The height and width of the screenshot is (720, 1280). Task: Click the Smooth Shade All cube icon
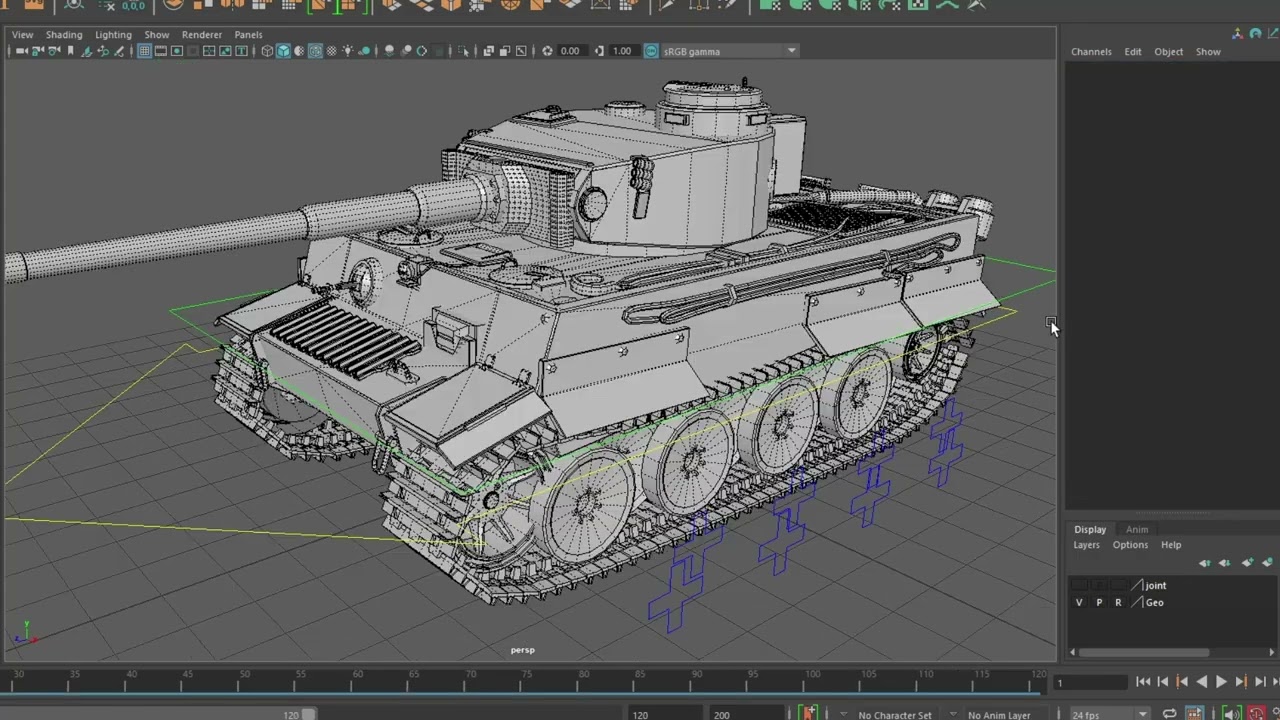coord(283,51)
